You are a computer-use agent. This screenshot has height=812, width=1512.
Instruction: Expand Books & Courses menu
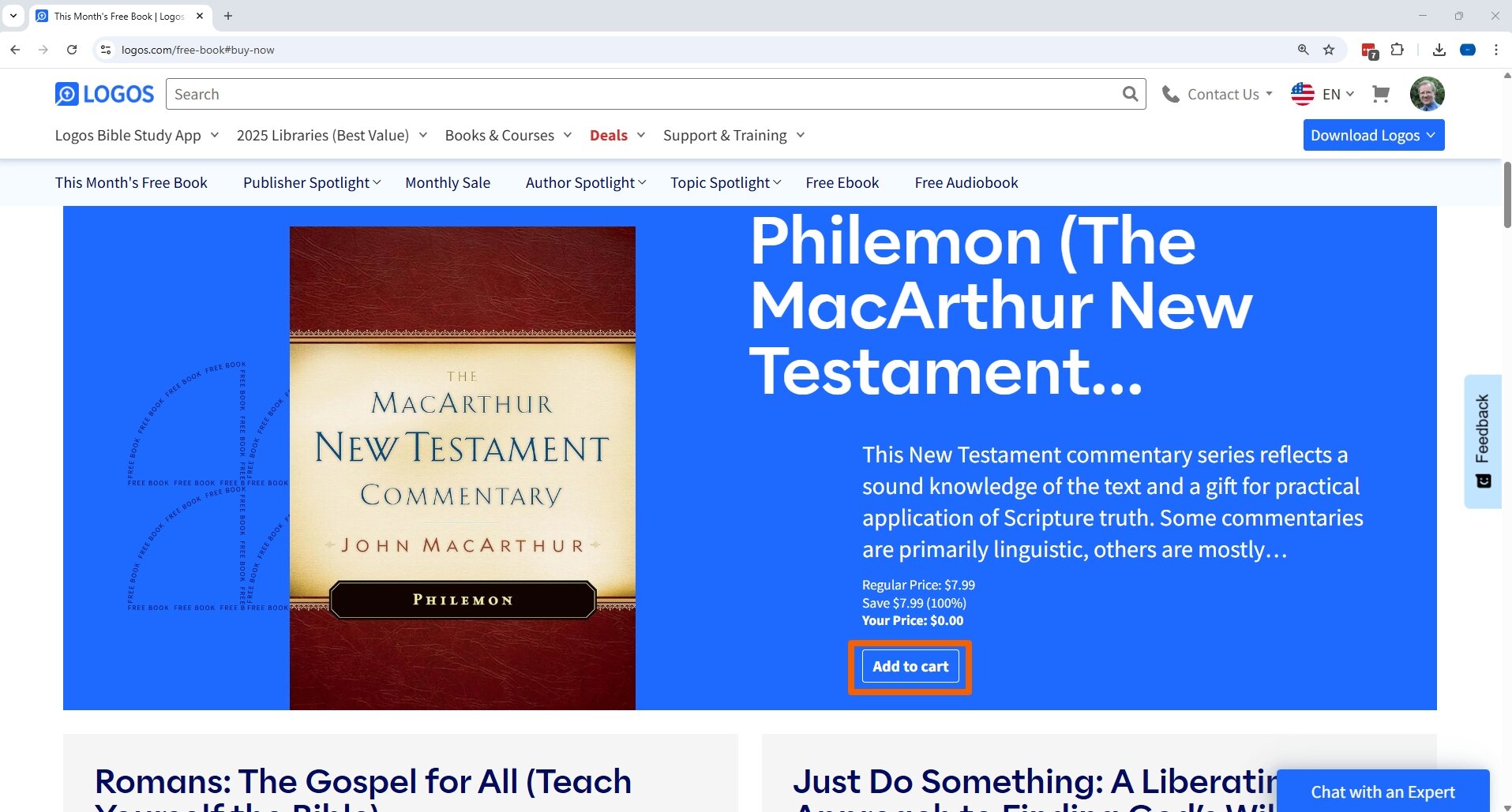pyautogui.click(x=508, y=135)
